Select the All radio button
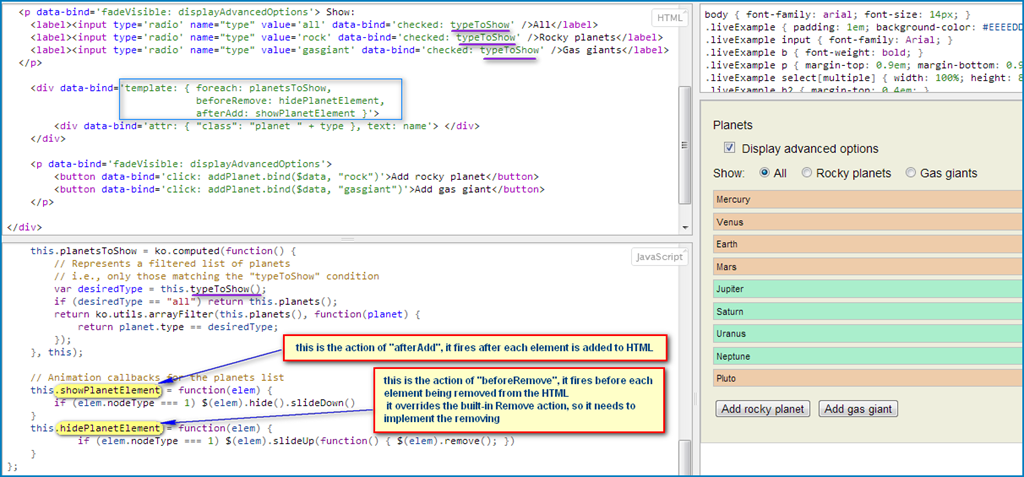The width and height of the screenshot is (1024, 477). [766, 173]
